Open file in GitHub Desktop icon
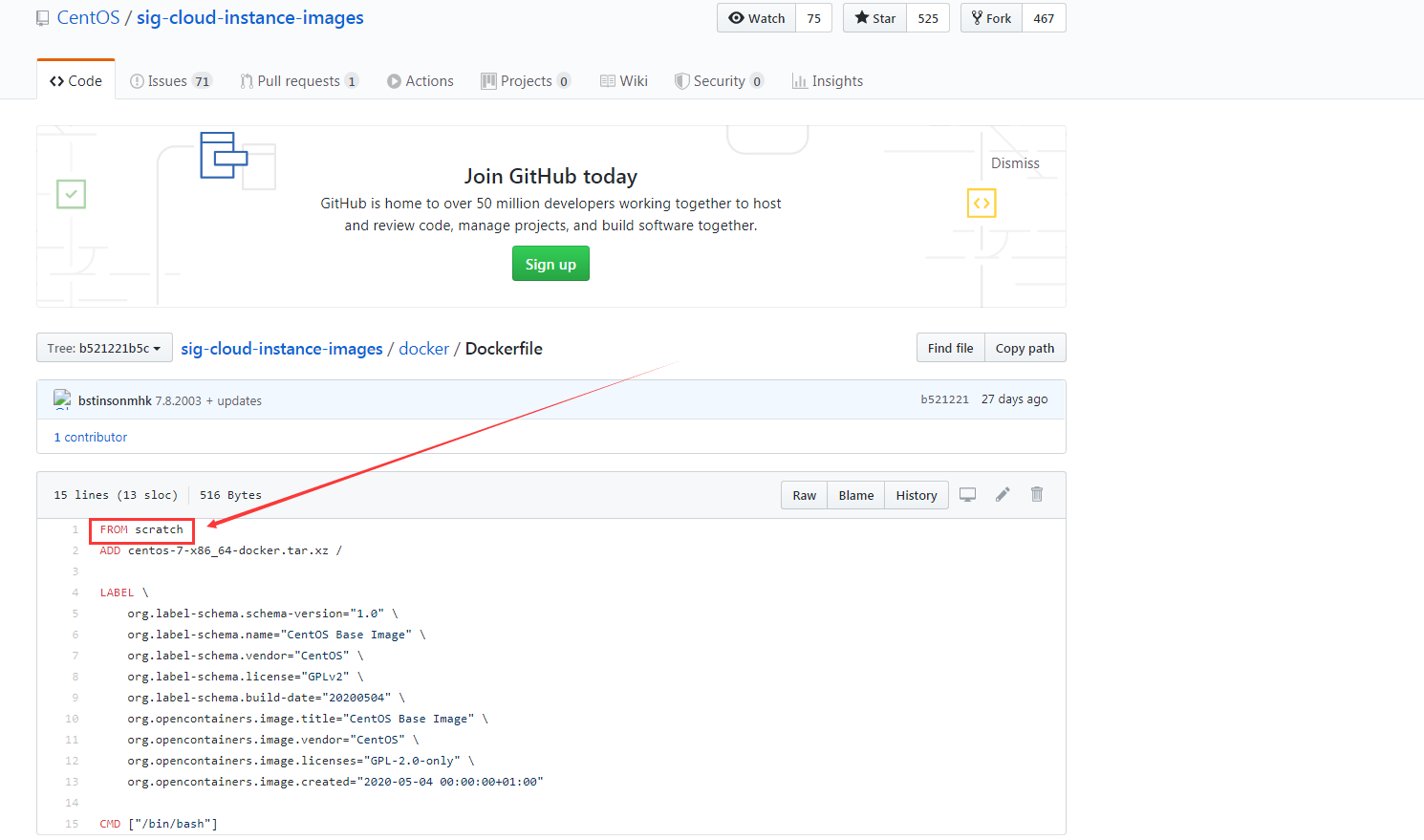The image size is (1424, 840). point(967,495)
